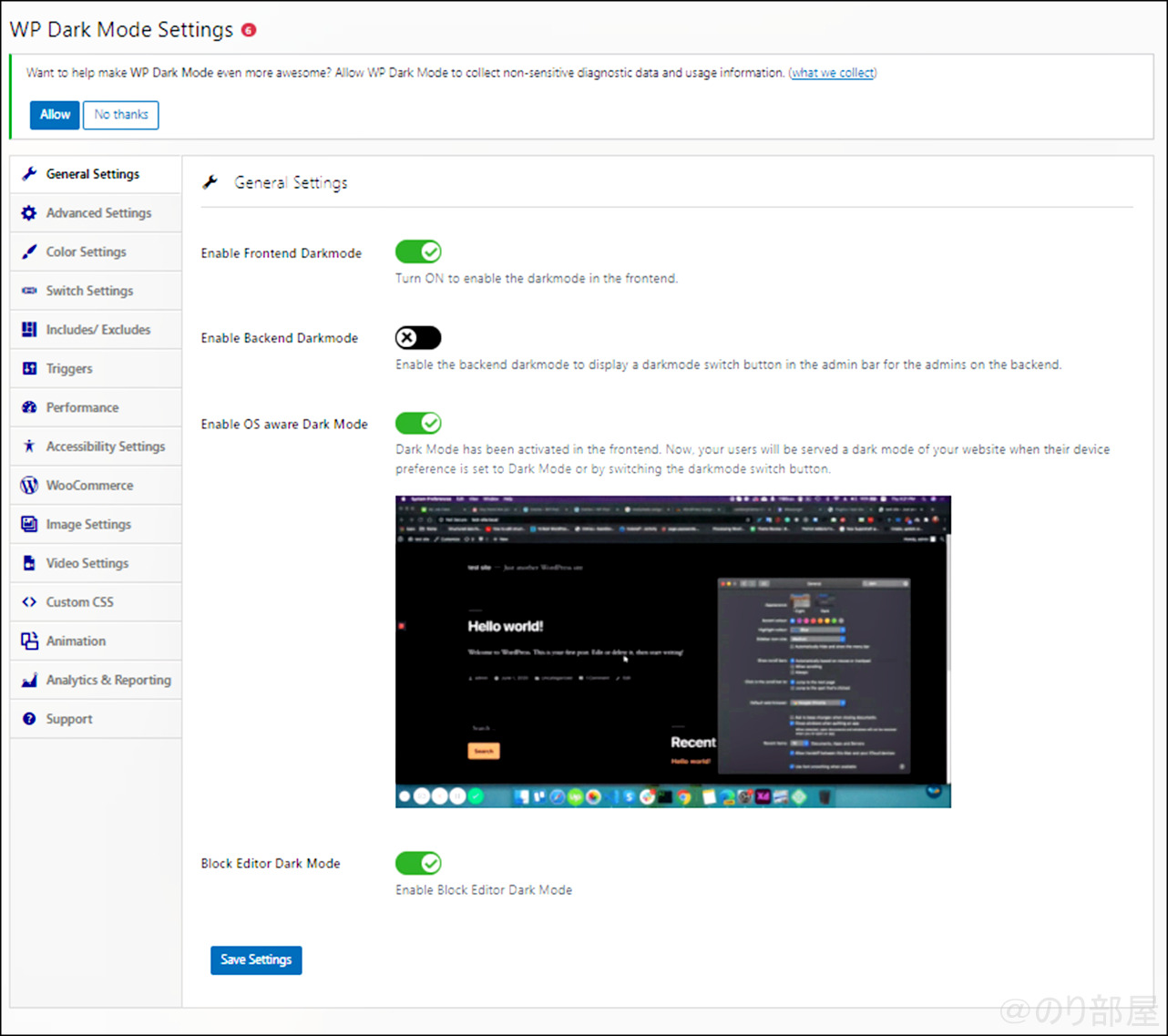The width and height of the screenshot is (1168, 1036).
Task: Turn on Enable Backend Darkmode toggle
Action: [418, 338]
